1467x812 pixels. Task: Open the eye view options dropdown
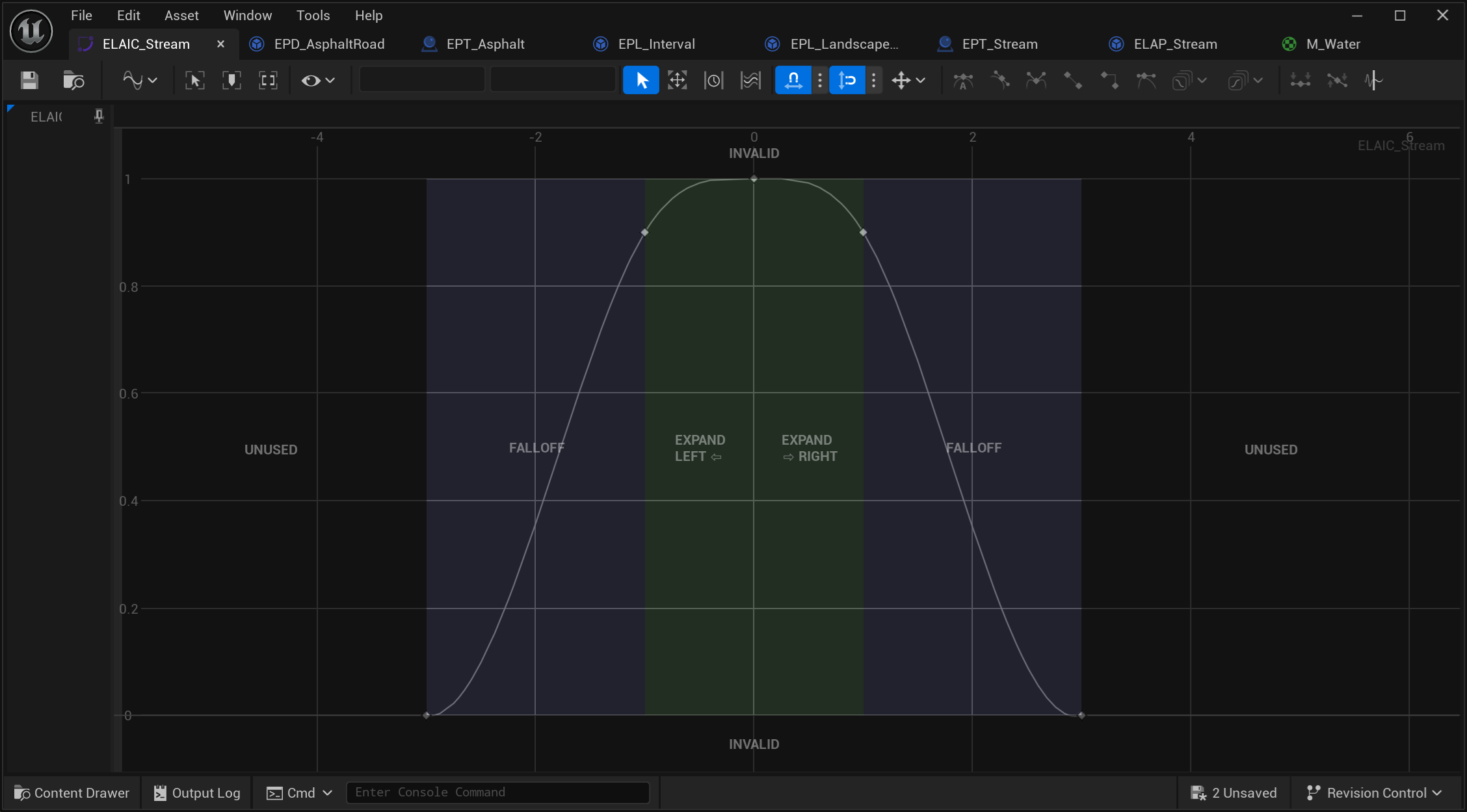(x=317, y=81)
